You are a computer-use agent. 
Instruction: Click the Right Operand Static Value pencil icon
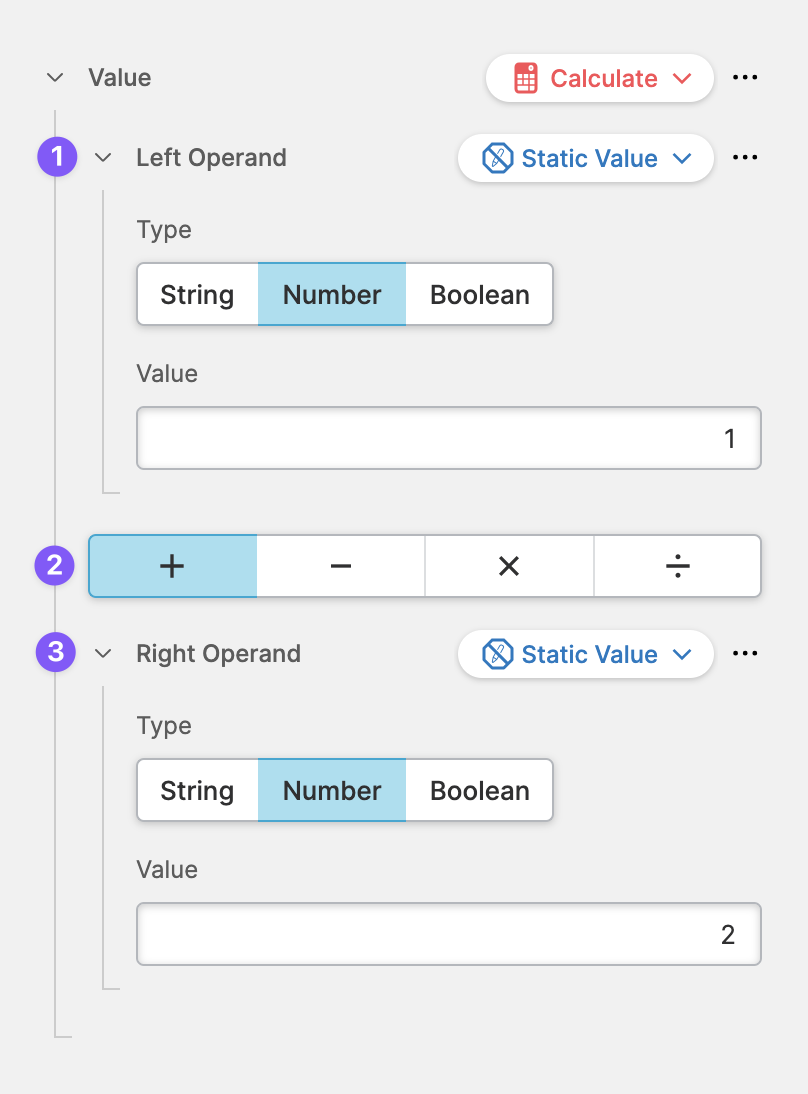(x=497, y=655)
